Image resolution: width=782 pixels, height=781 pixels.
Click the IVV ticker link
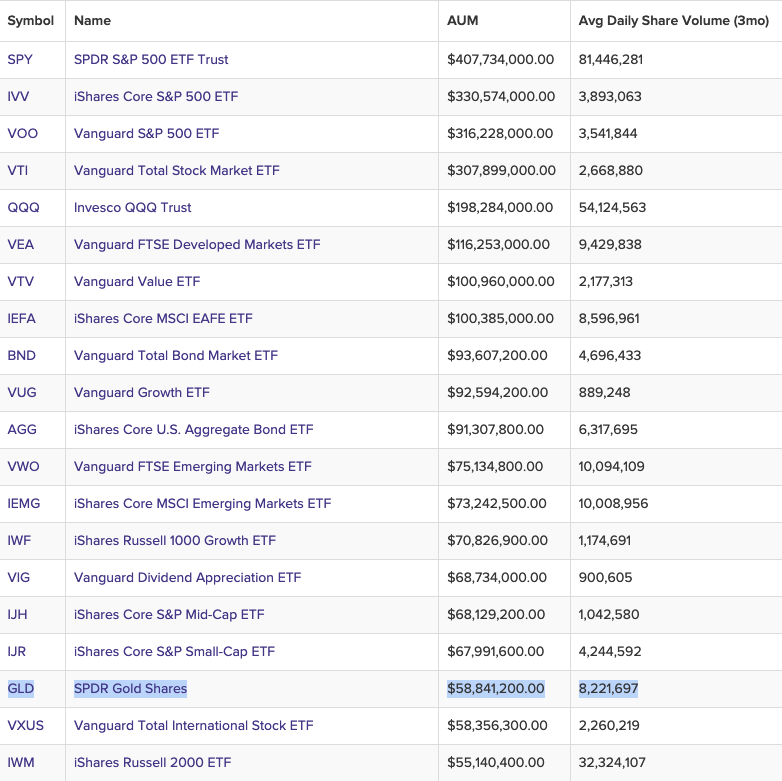18,96
